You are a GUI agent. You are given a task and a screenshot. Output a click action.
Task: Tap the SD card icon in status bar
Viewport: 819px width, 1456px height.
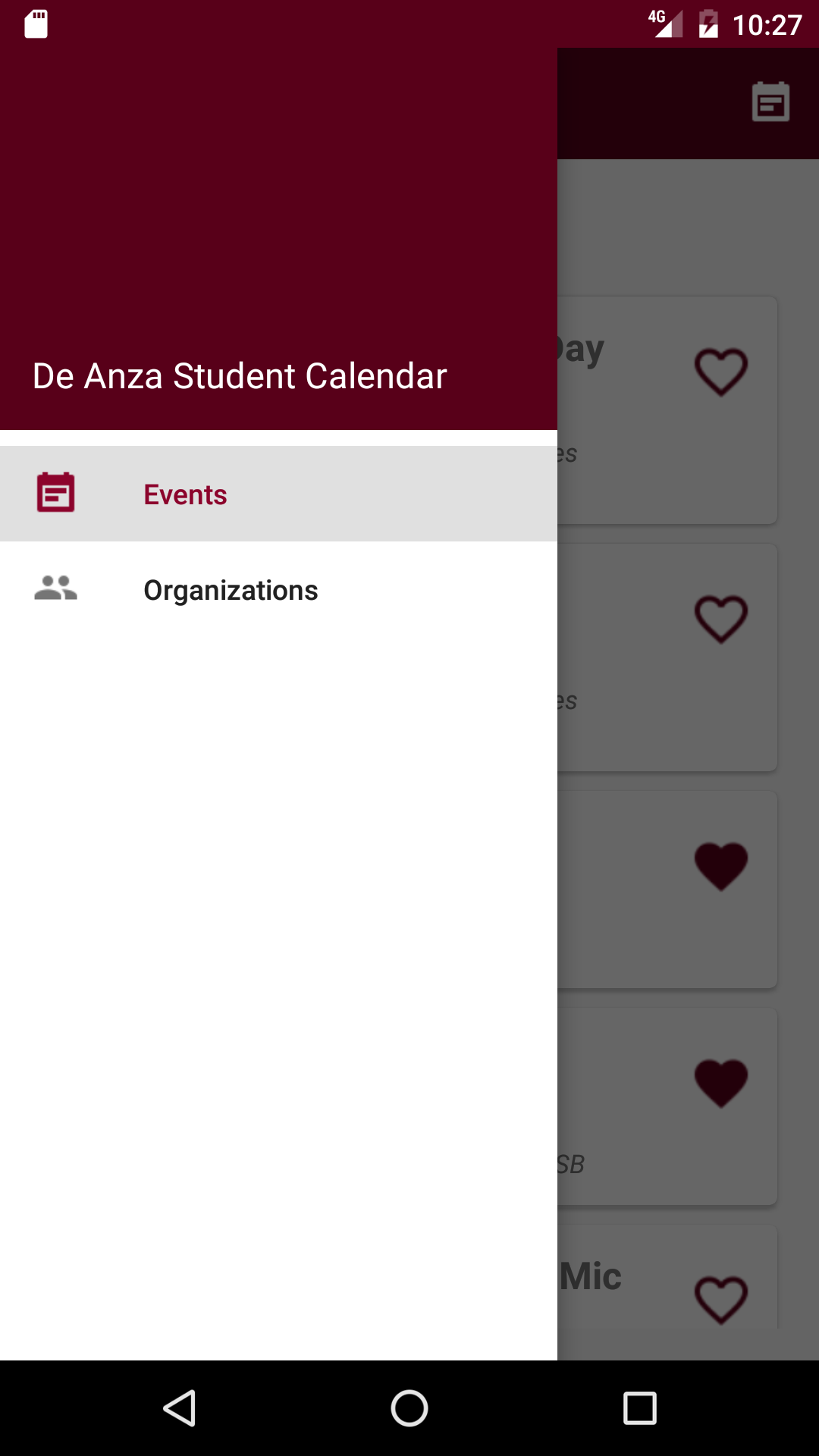(36, 24)
